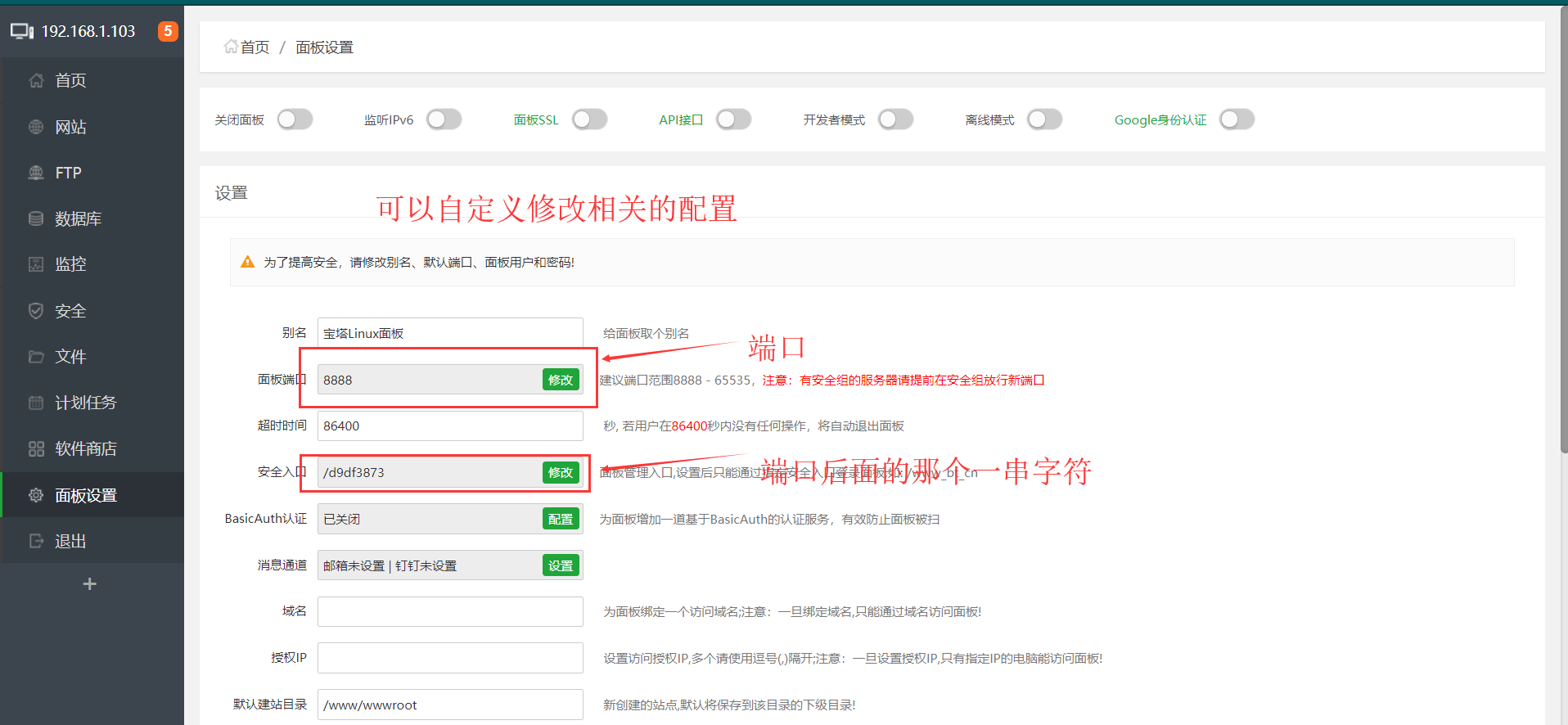The image size is (1568, 725).
Task: Click the server icon next to 192.168.1.103
Action: point(22,32)
